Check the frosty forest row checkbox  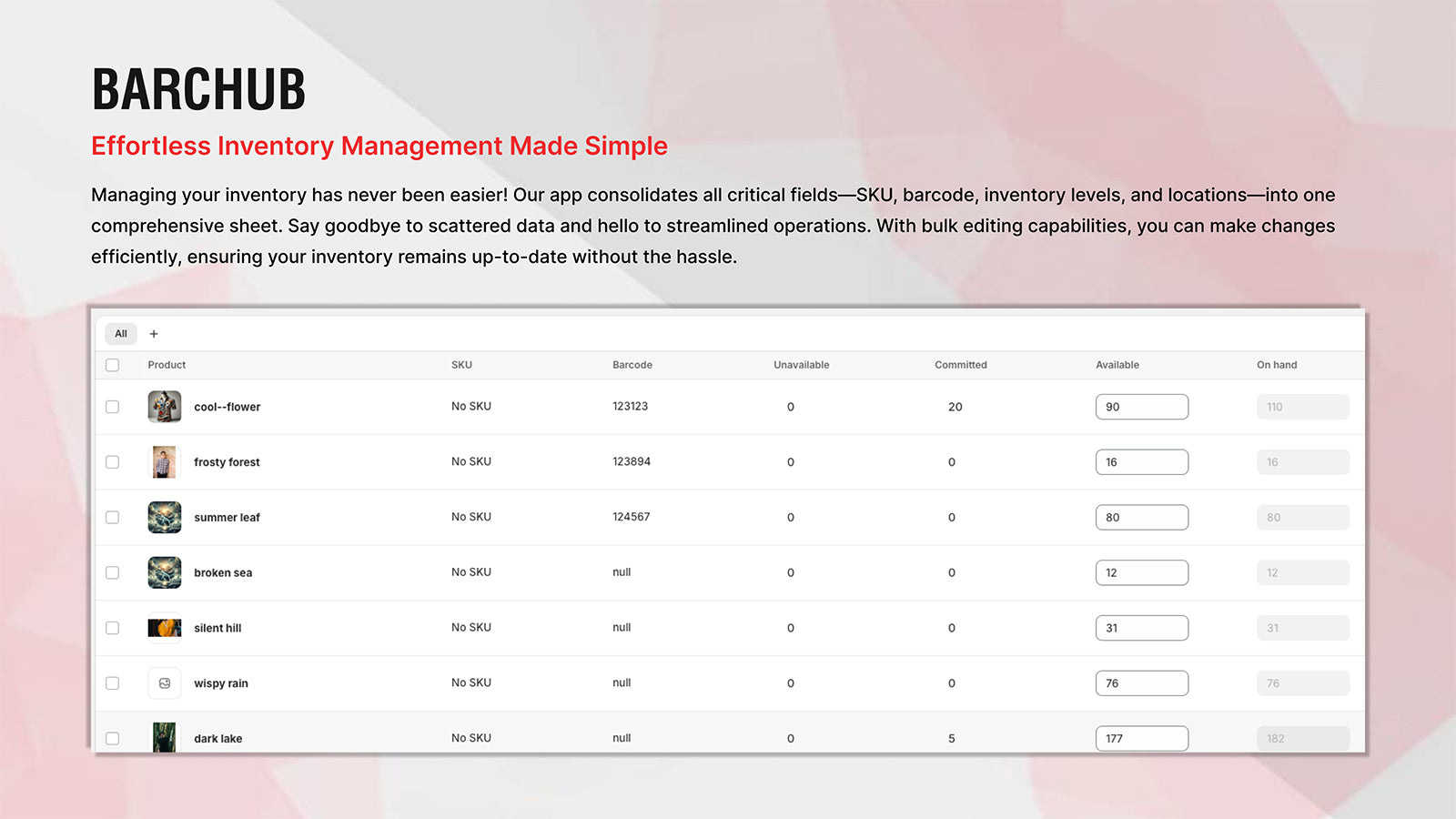coord(113,462)
